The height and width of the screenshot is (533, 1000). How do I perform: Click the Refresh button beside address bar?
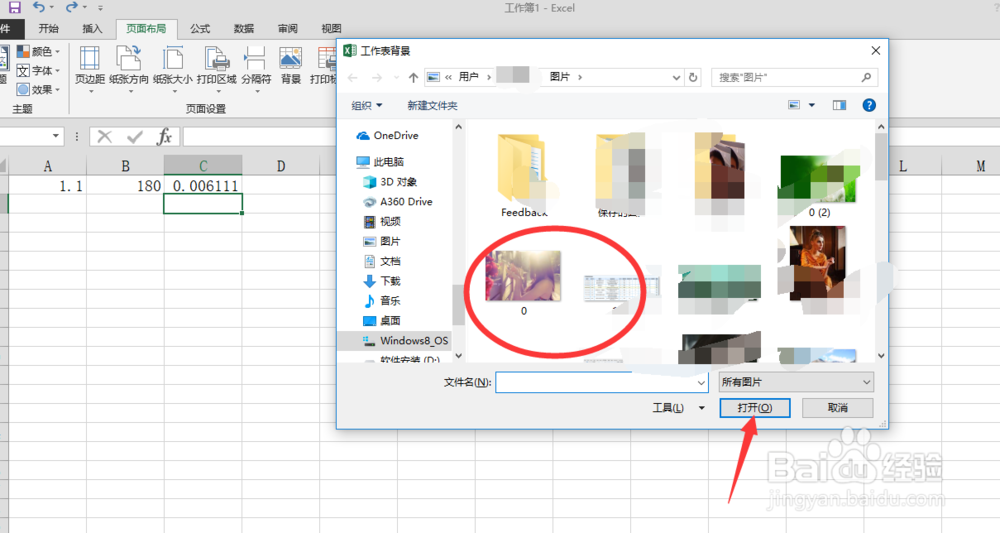(x=693, y=77)
